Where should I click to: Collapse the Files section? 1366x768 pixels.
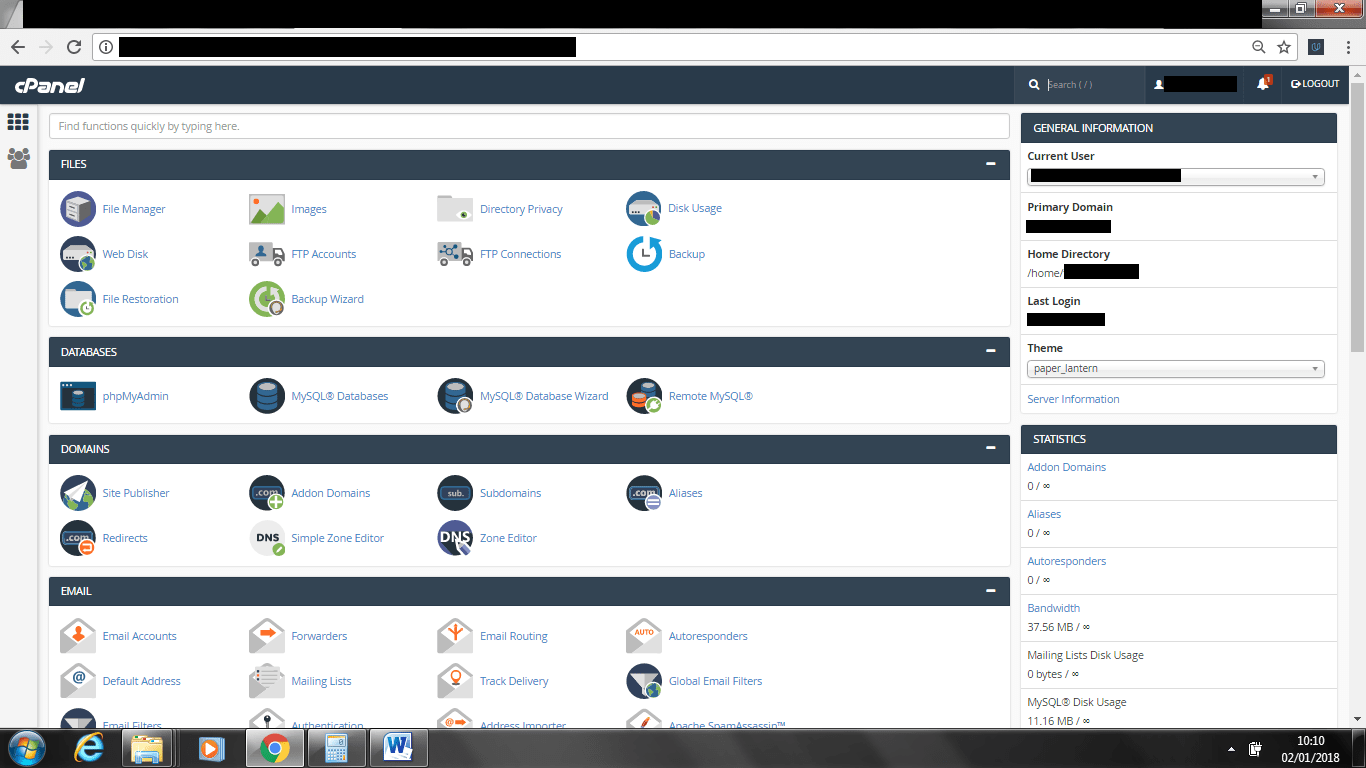point(990,164)
